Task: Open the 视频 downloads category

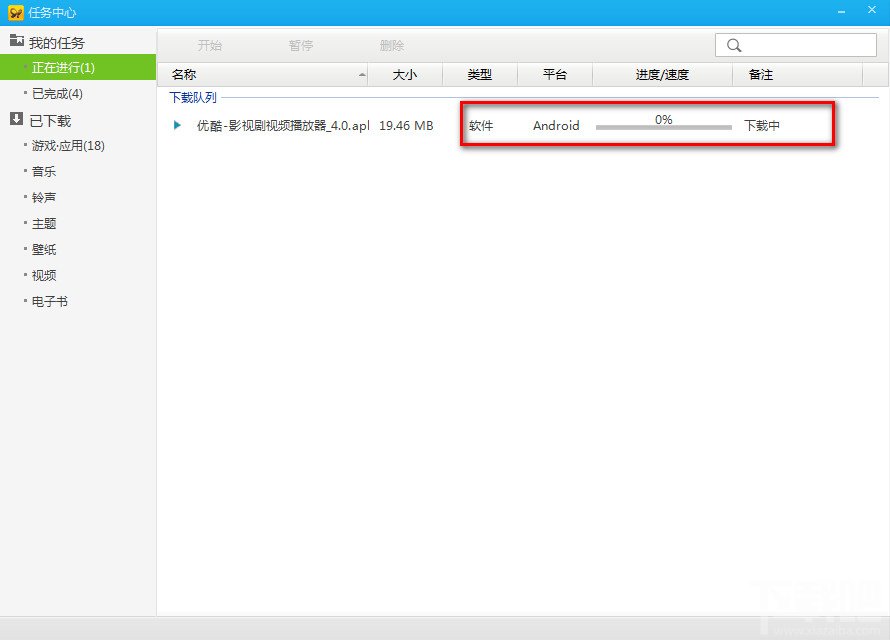Action: tap(44, 276)
